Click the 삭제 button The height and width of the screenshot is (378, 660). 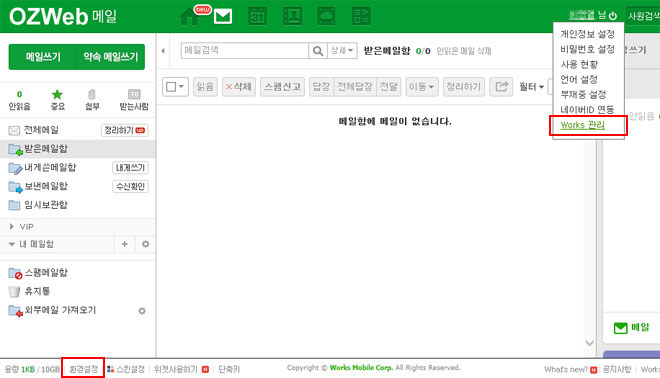(239, 87)
